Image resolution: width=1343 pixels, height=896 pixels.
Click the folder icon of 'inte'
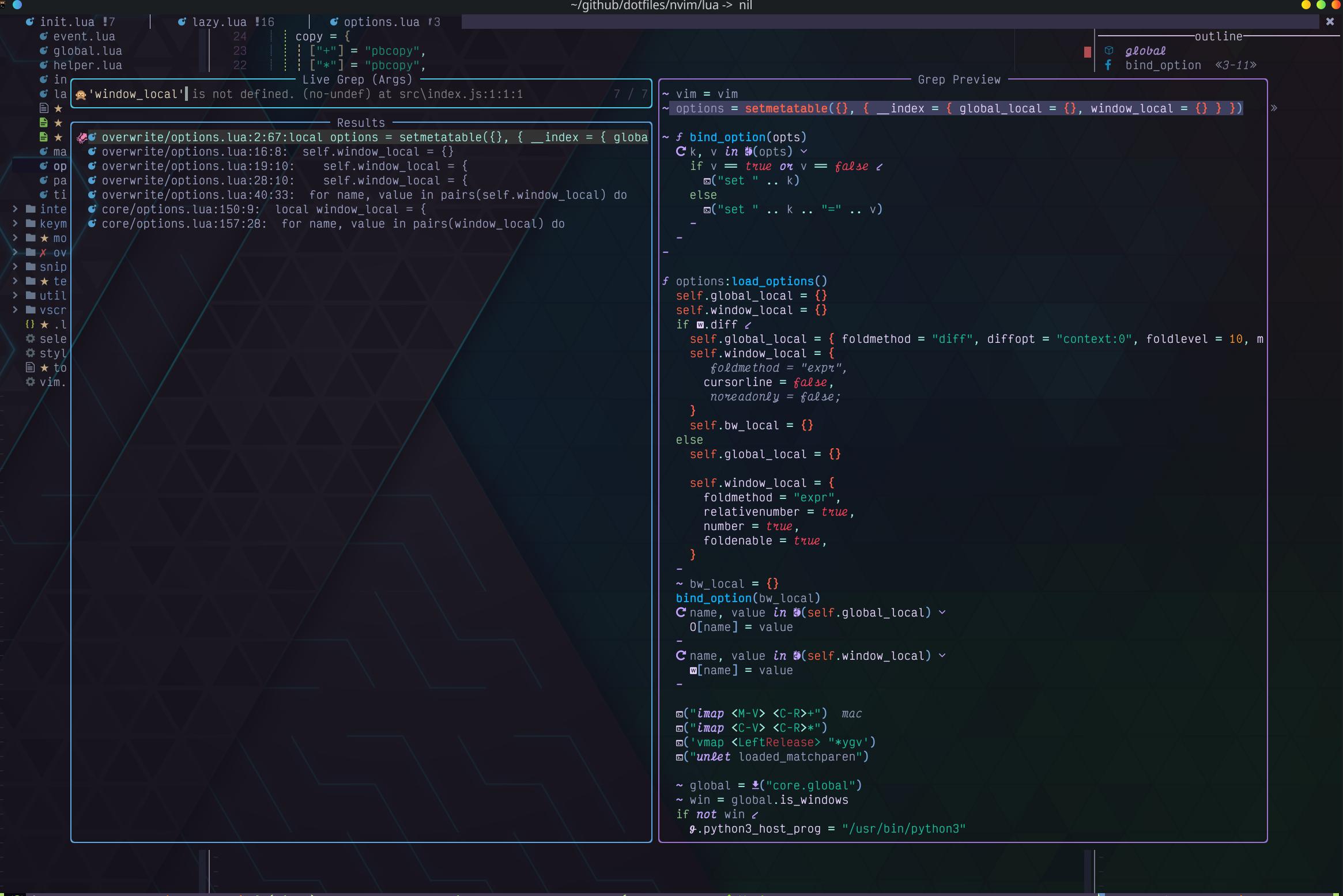pos(31,209)
